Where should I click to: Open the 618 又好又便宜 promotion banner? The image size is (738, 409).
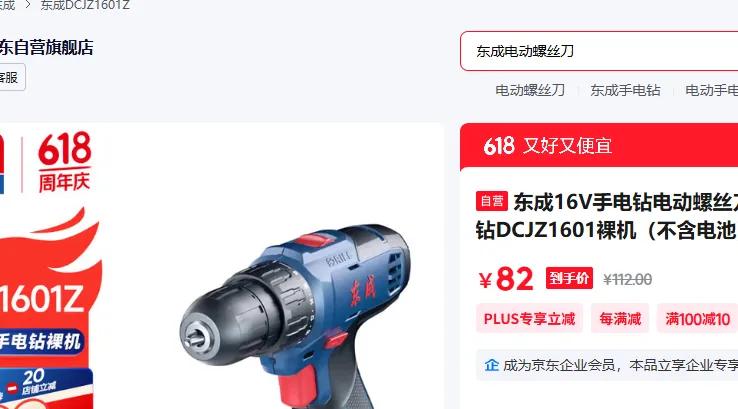pyautogui.click(x=599, y=146)
